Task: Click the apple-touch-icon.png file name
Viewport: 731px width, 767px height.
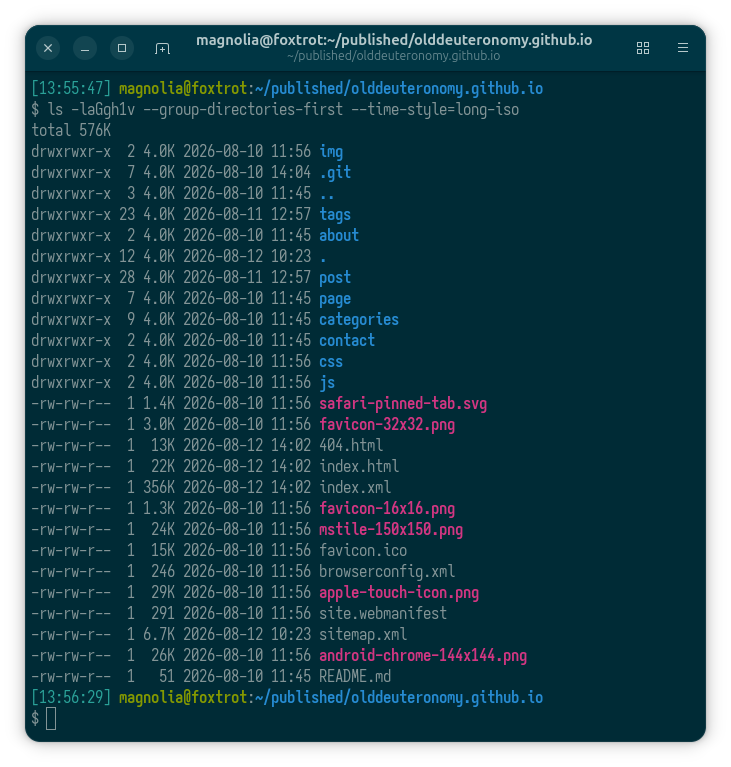Action: click(399, 593)
